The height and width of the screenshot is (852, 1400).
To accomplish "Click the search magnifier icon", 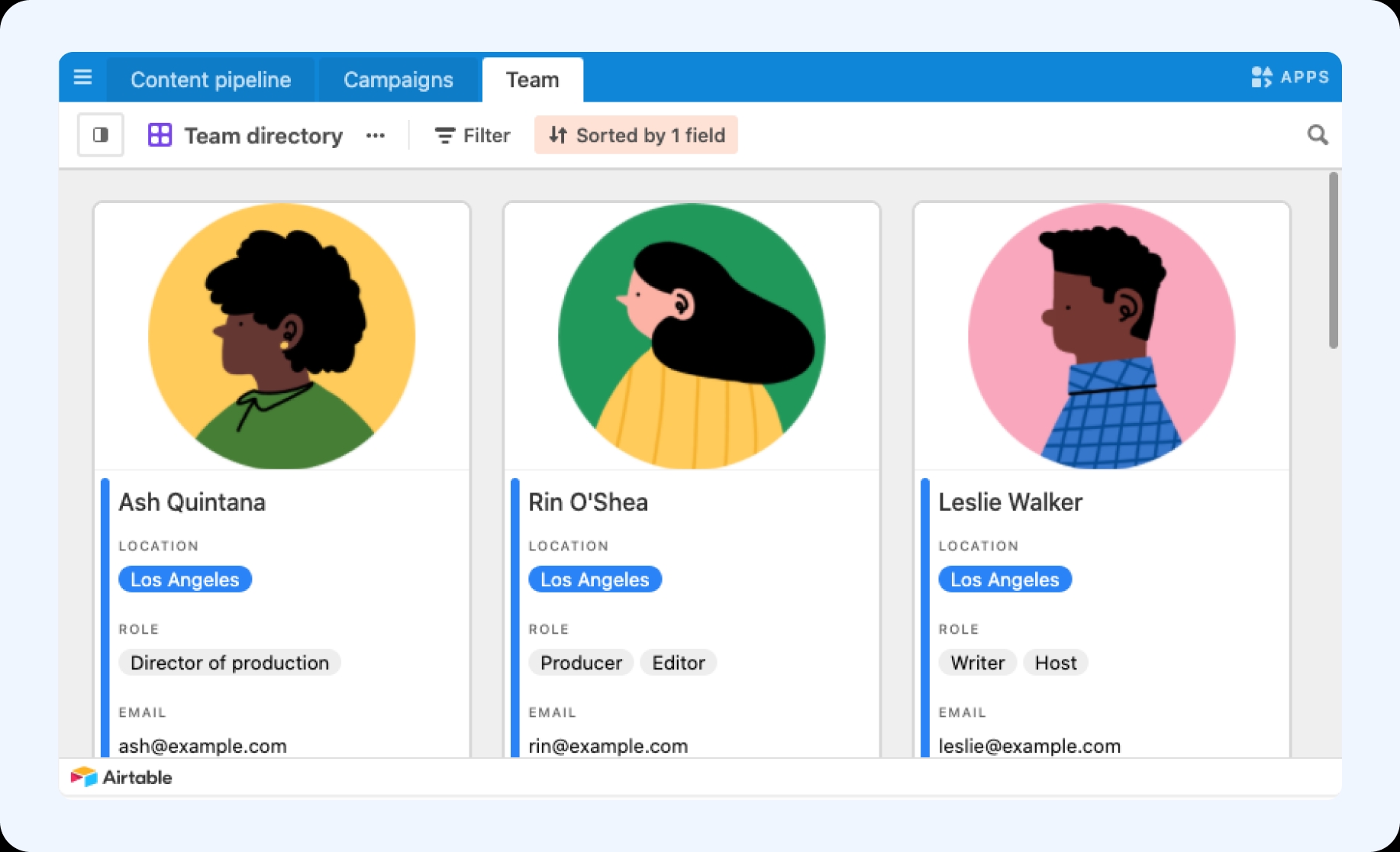I will [1318, 135].
